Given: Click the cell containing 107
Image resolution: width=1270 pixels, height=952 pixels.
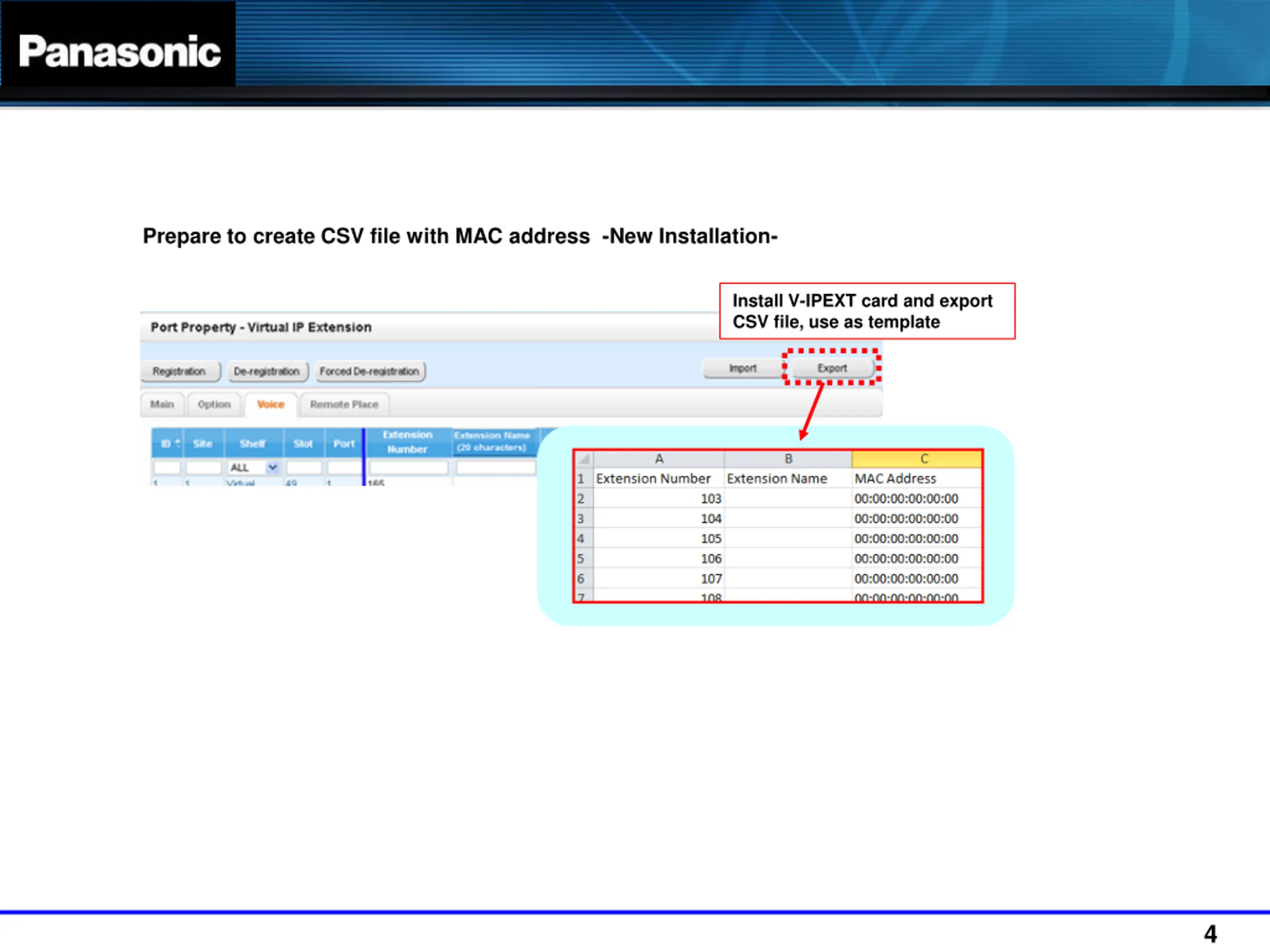Looking at the screenshot, I should click(659, 579).
